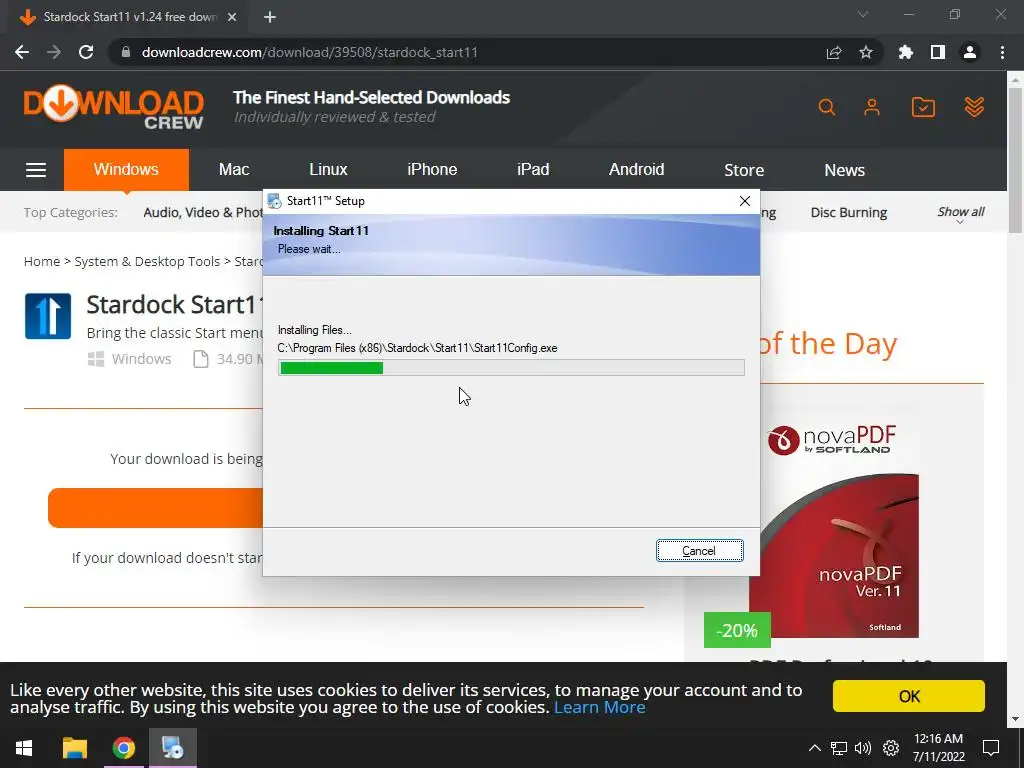This screenshot has height=768, width=1024.
Task: Select the iPad category tab
Action: pyautogui.click(x=533, y=170)
